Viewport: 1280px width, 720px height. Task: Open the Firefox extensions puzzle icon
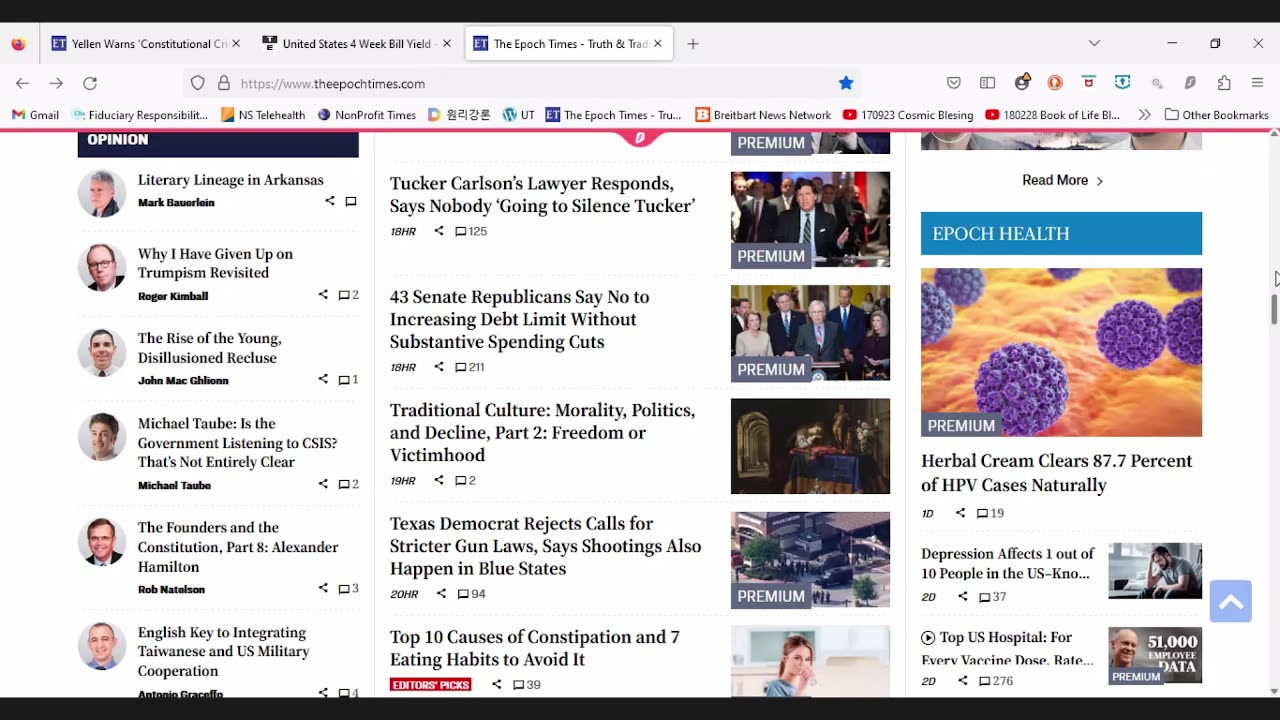click(1224, 83)
